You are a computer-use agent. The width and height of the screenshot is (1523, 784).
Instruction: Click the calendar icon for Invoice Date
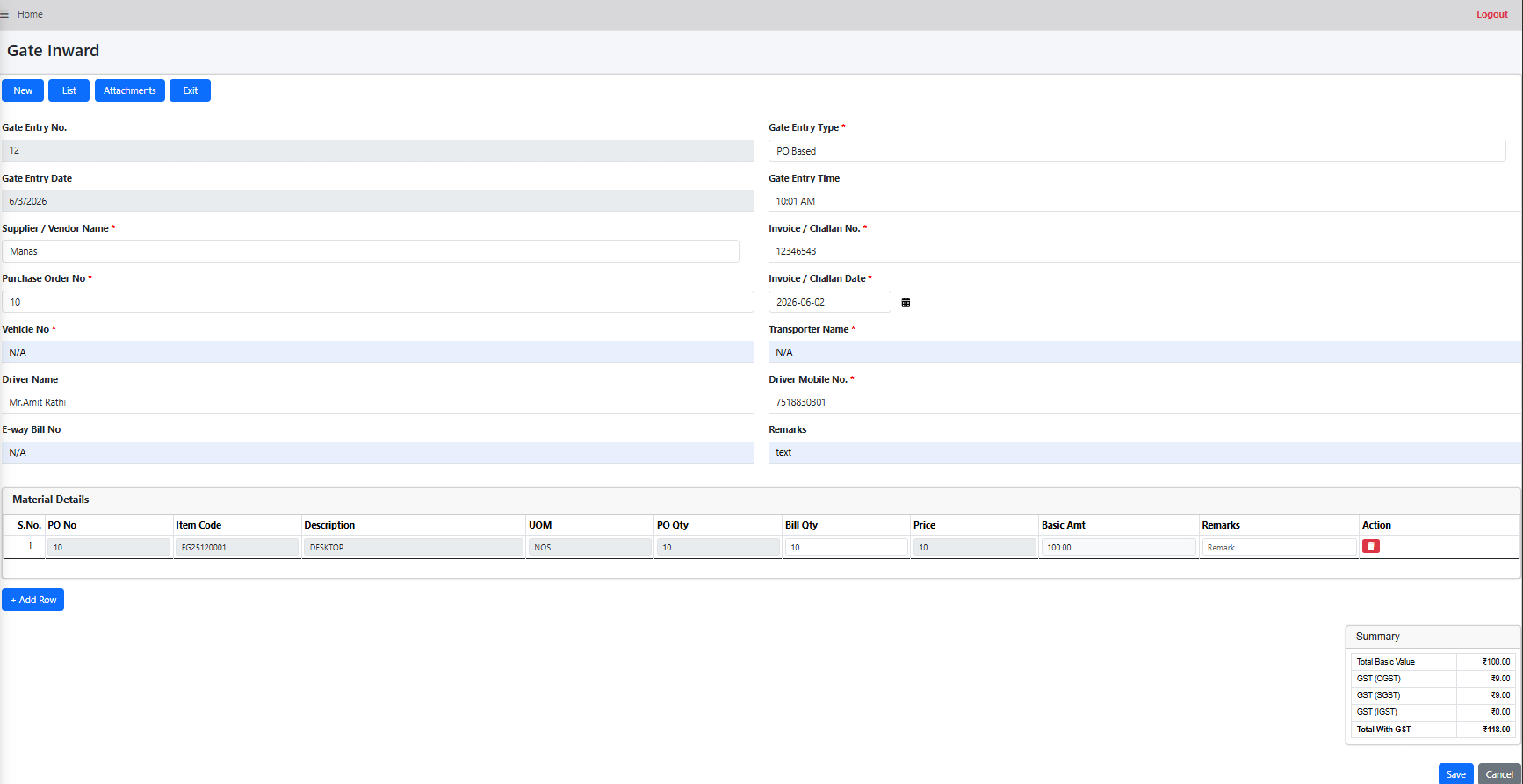906,302
